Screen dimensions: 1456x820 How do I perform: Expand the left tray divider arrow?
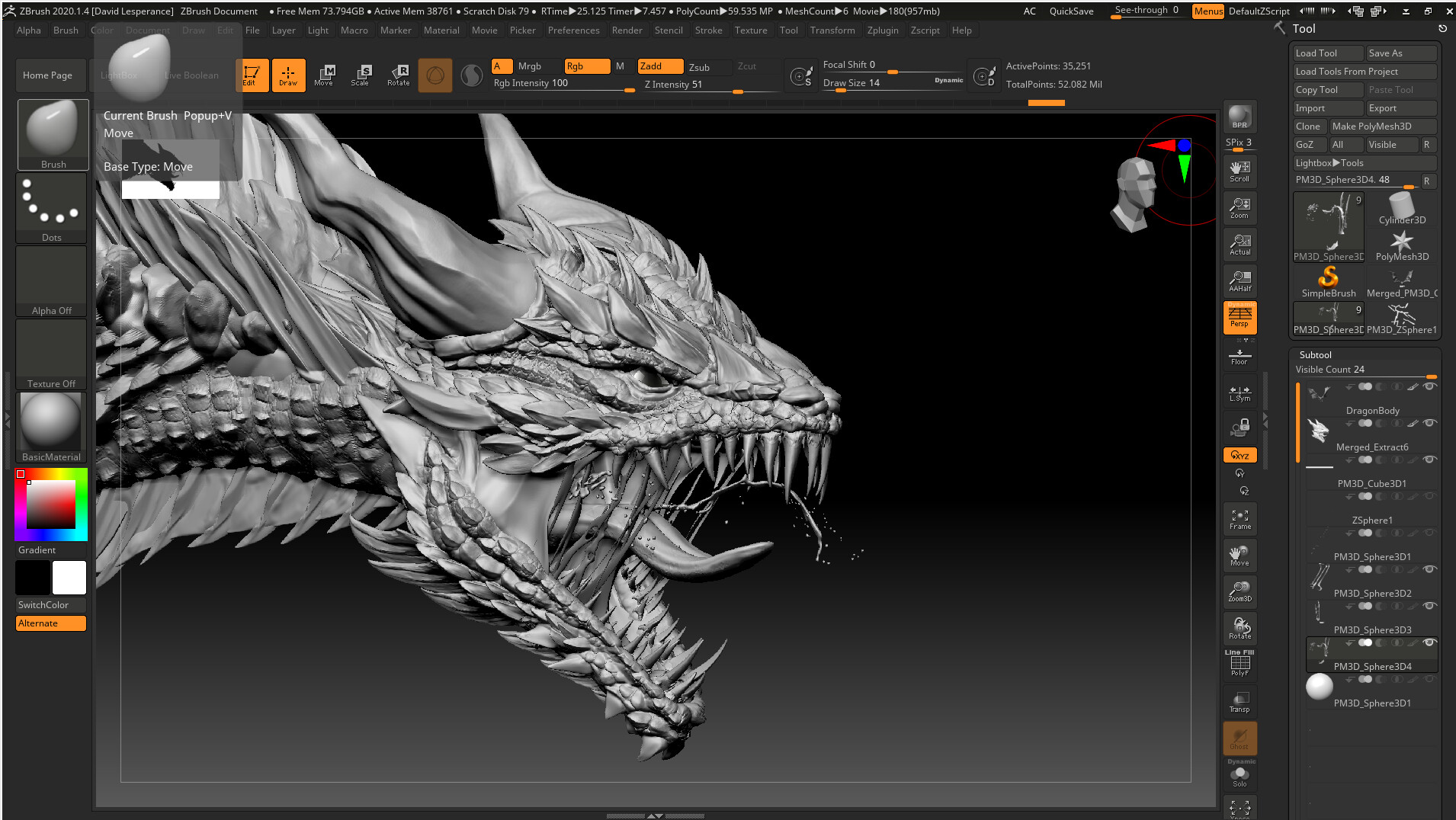8,419
